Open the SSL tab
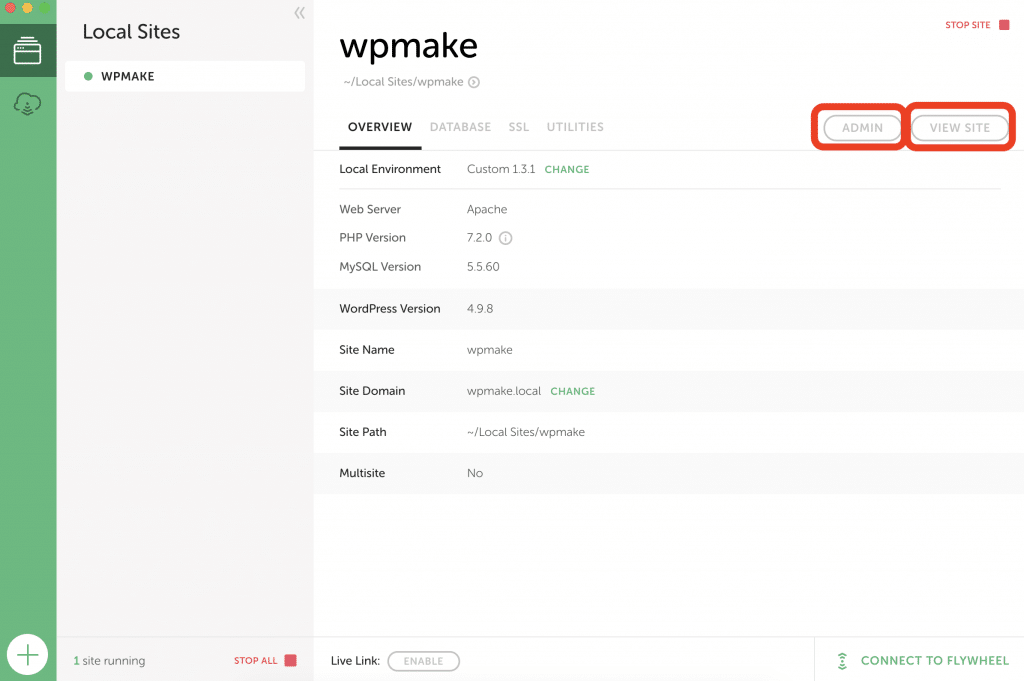The height and width of the screenshot is (681, 1024). point(519,127)
